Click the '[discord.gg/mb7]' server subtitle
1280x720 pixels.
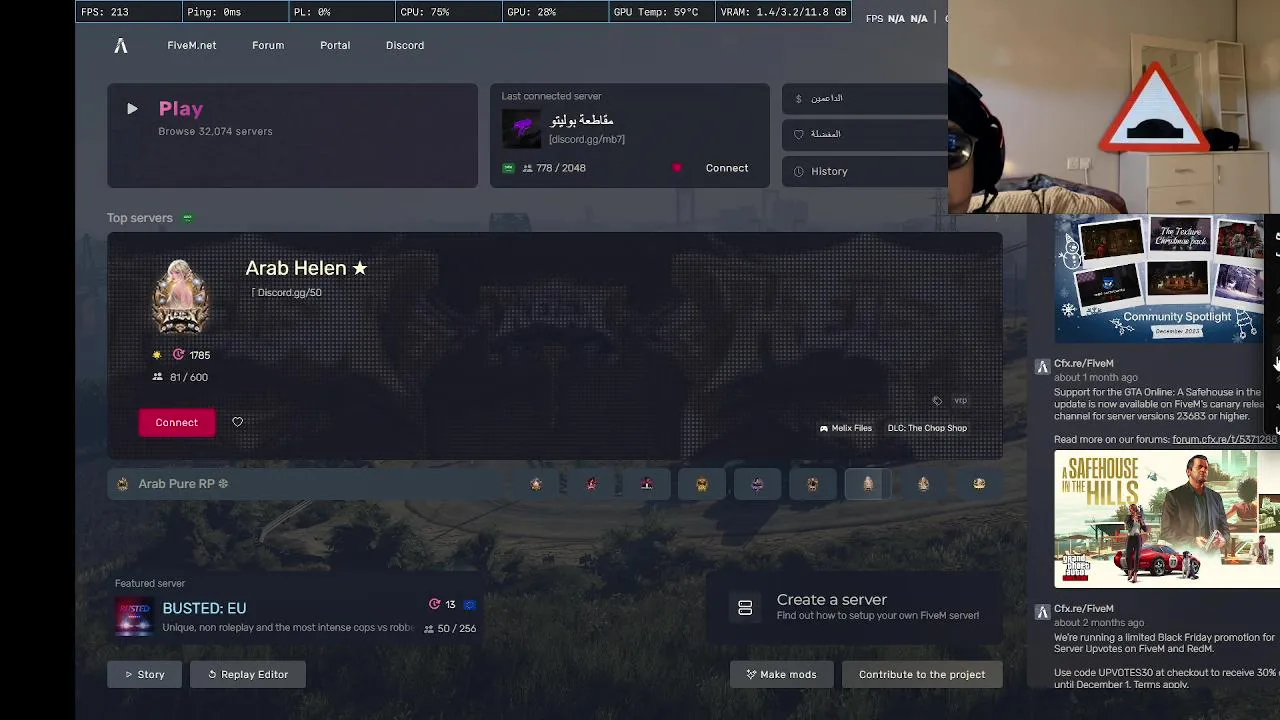(587, 139)
